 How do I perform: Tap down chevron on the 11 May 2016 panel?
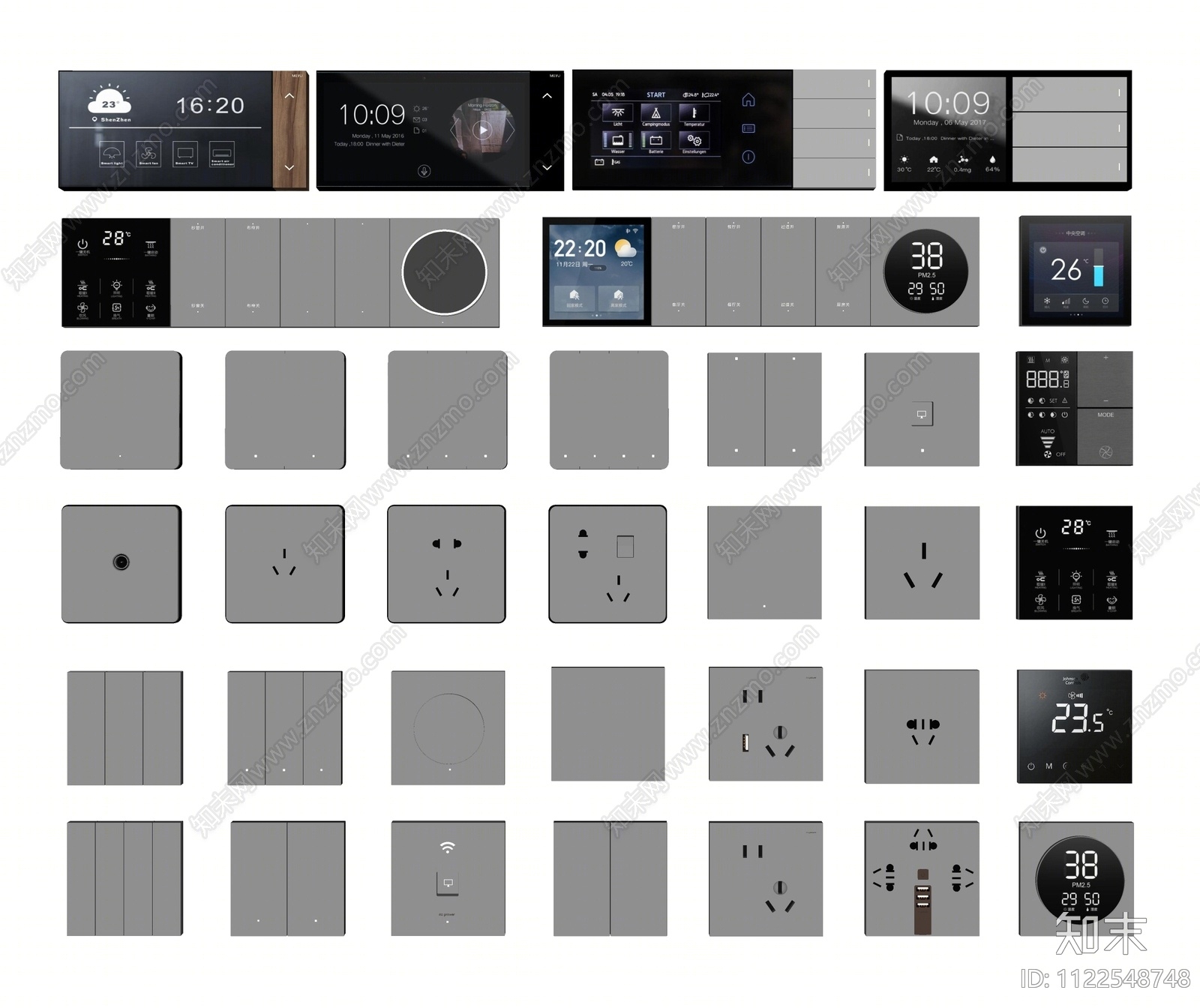coord(547,167)
